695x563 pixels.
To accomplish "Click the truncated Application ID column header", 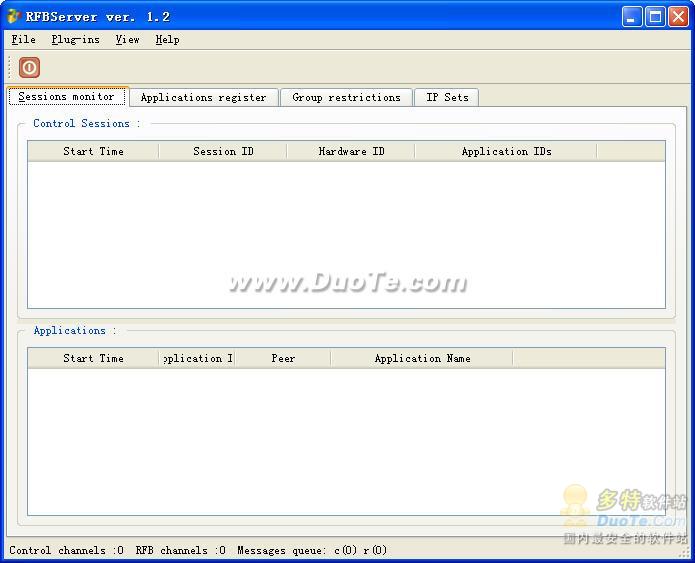I will click(x=197, y=358).
